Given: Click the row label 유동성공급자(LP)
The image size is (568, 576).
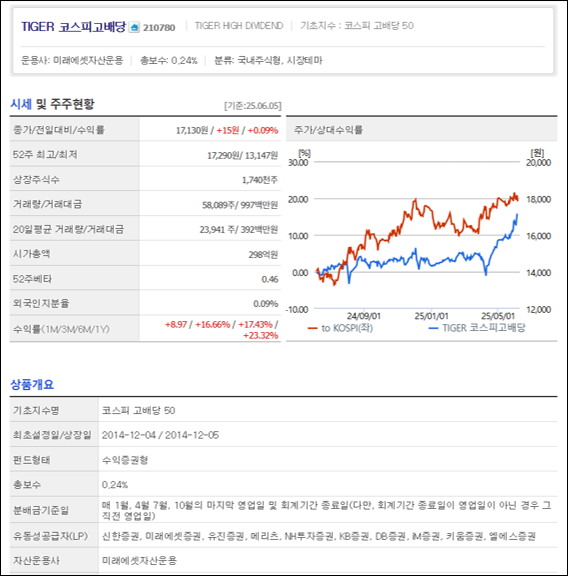Looking at the screenshot, I should point(50,536).
